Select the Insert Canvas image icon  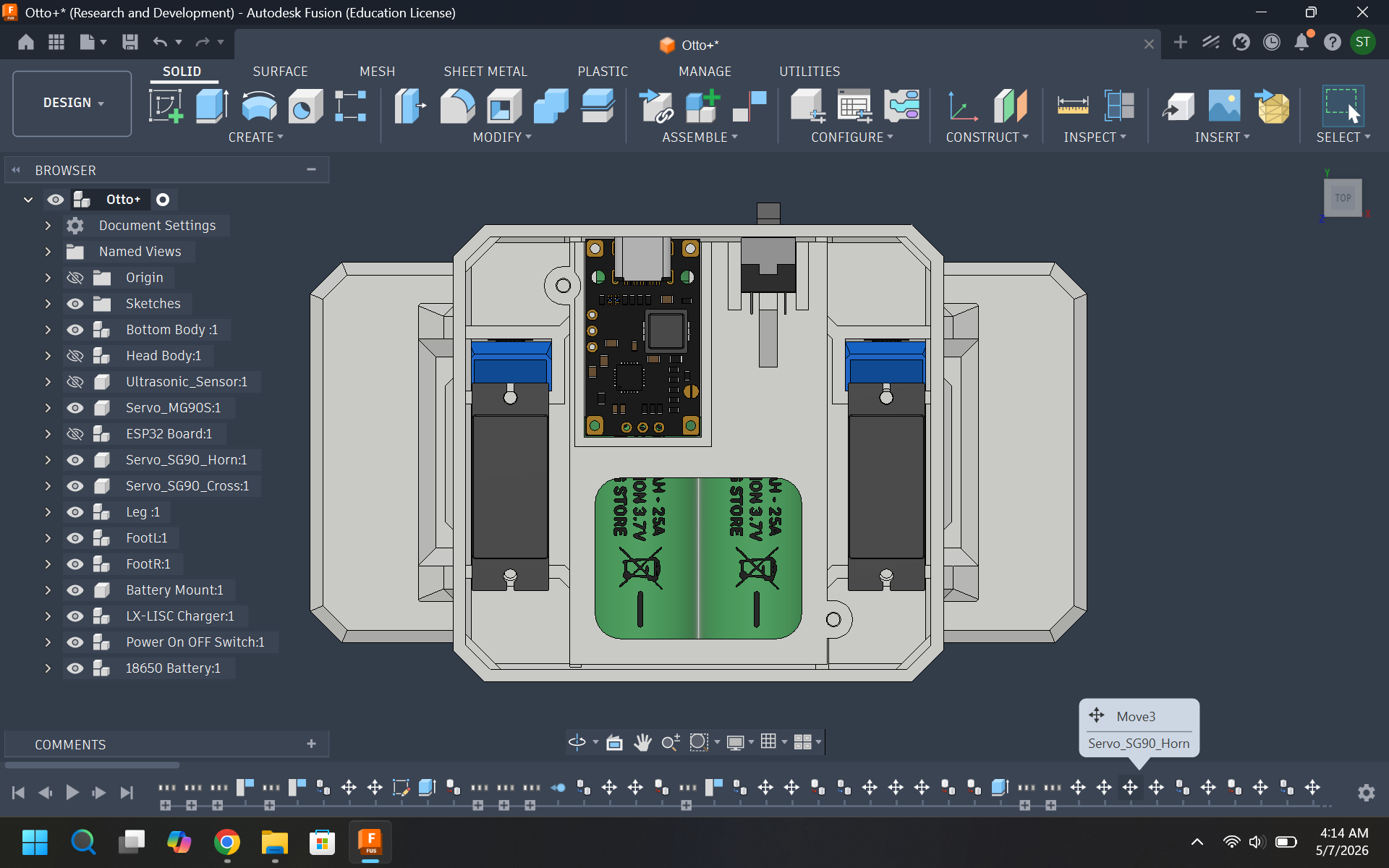click(1224, 106)
